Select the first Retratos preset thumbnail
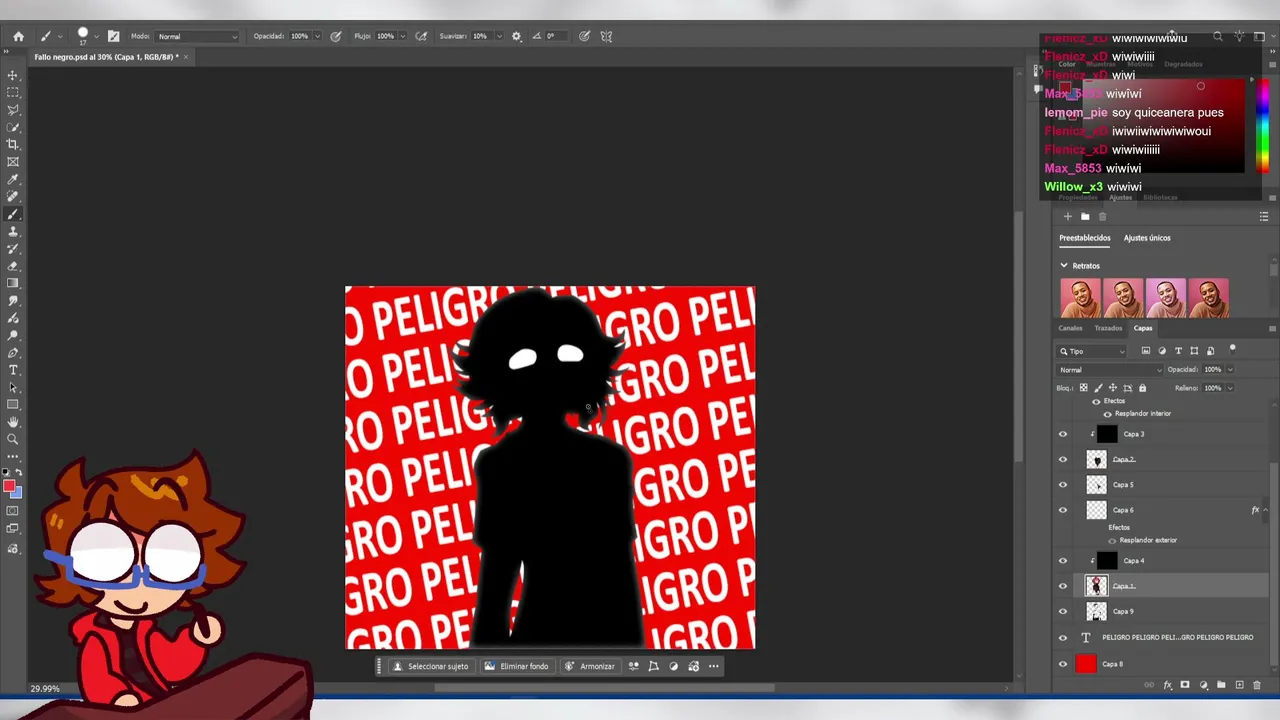The height and width of the screenshot is (720, 1280). (x=1080, y=298)
